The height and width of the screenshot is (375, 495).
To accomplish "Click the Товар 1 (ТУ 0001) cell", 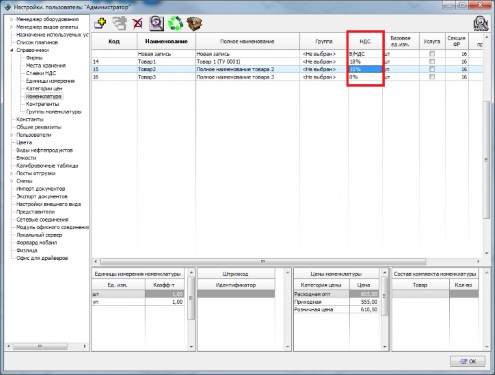I will click(247, 61).
